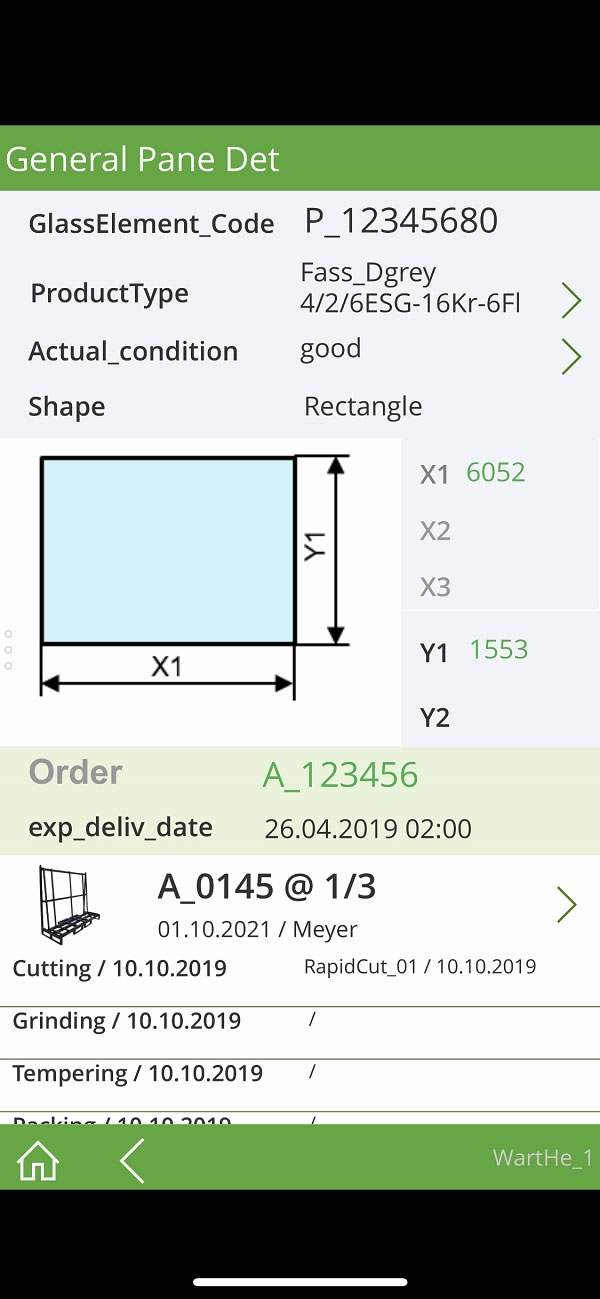Open order A_123456 link
Image resolution: width=600 pixels, height=1299 pixels.
pos(340,775)
